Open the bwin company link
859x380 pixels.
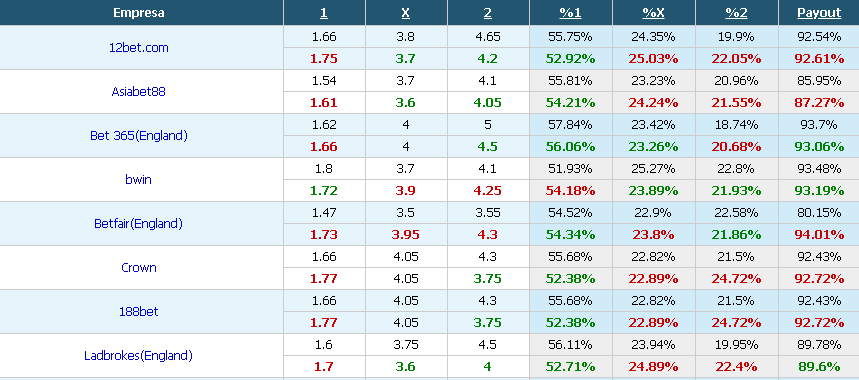click(x=139, y=180)
